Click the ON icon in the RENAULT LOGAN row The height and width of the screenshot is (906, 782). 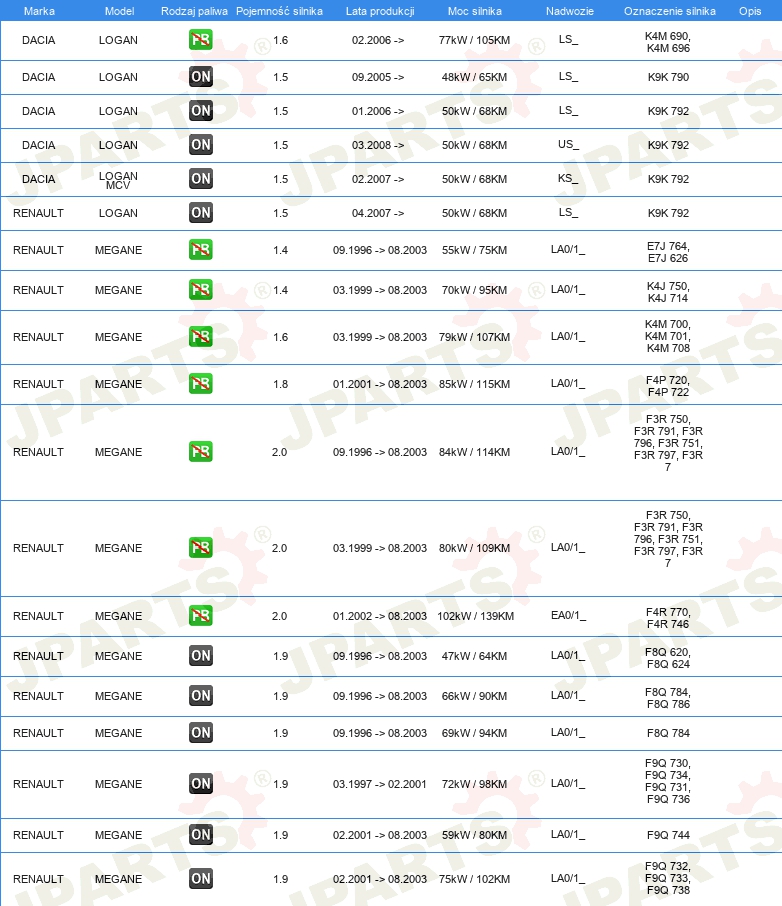(x=201, y=213)
